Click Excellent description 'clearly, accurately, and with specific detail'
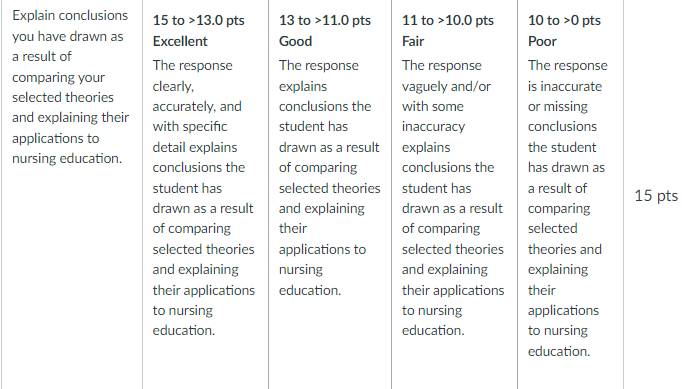 pos(197,117)
